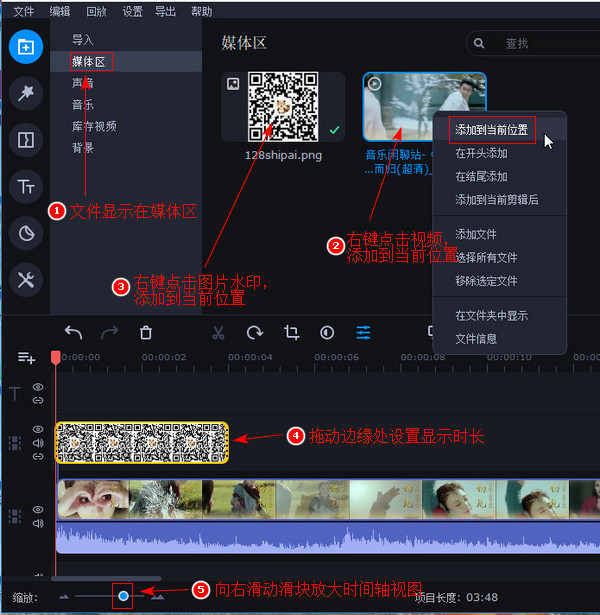This screenshot has width=600, height=615.
Task: Open the More tools tab
Action: point(25,280)
